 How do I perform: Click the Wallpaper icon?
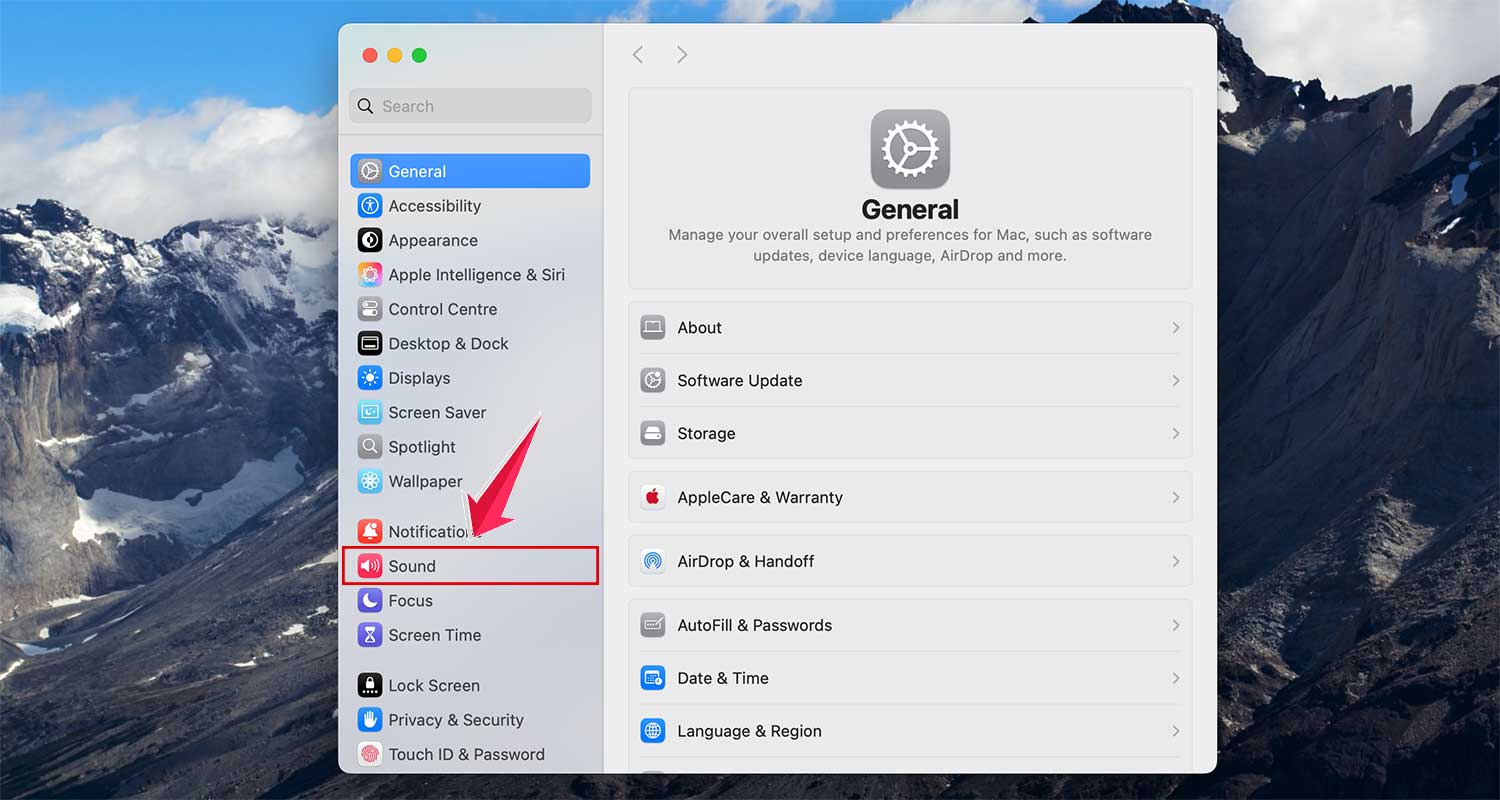point(370,481)
